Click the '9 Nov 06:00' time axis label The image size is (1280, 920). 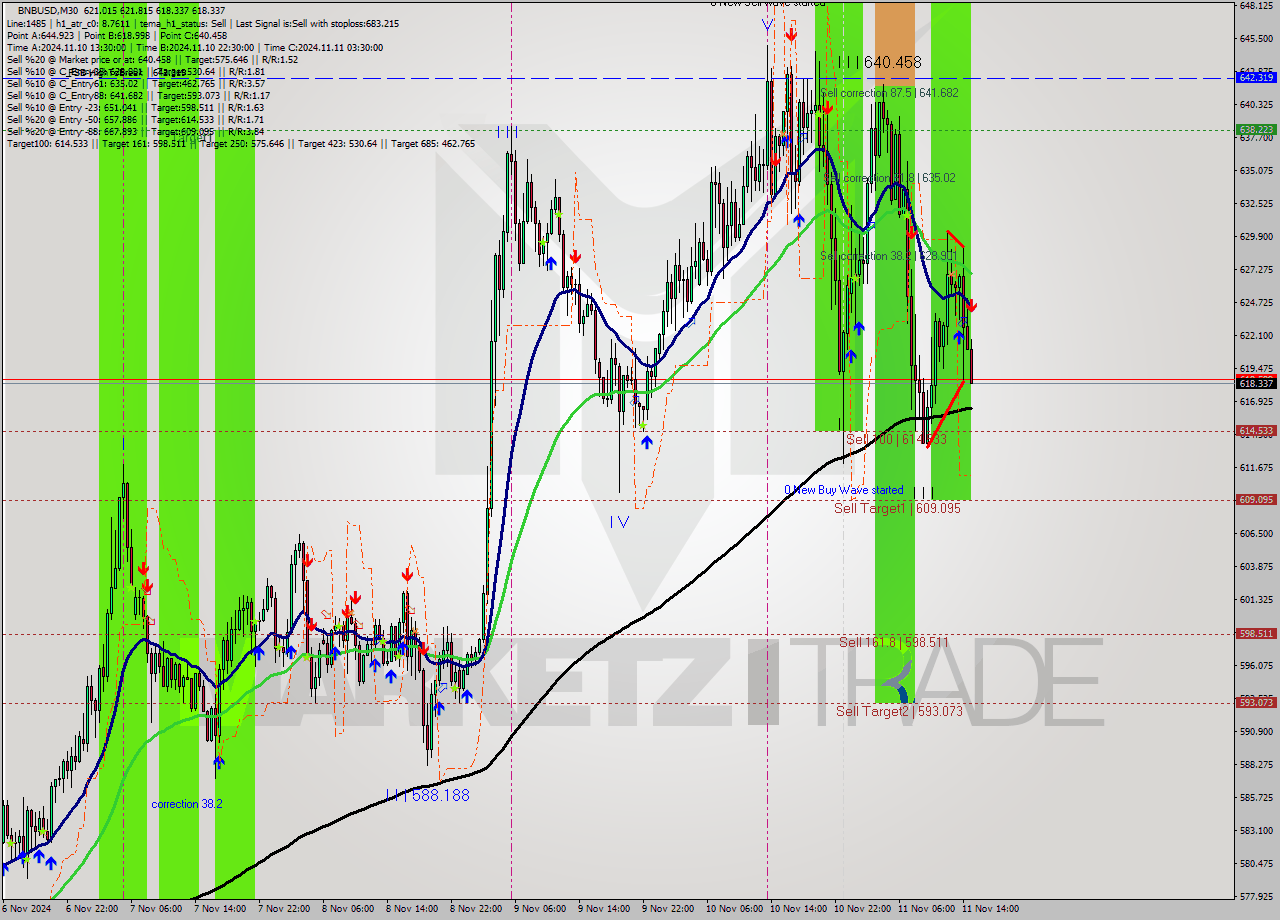pos(539,909)
